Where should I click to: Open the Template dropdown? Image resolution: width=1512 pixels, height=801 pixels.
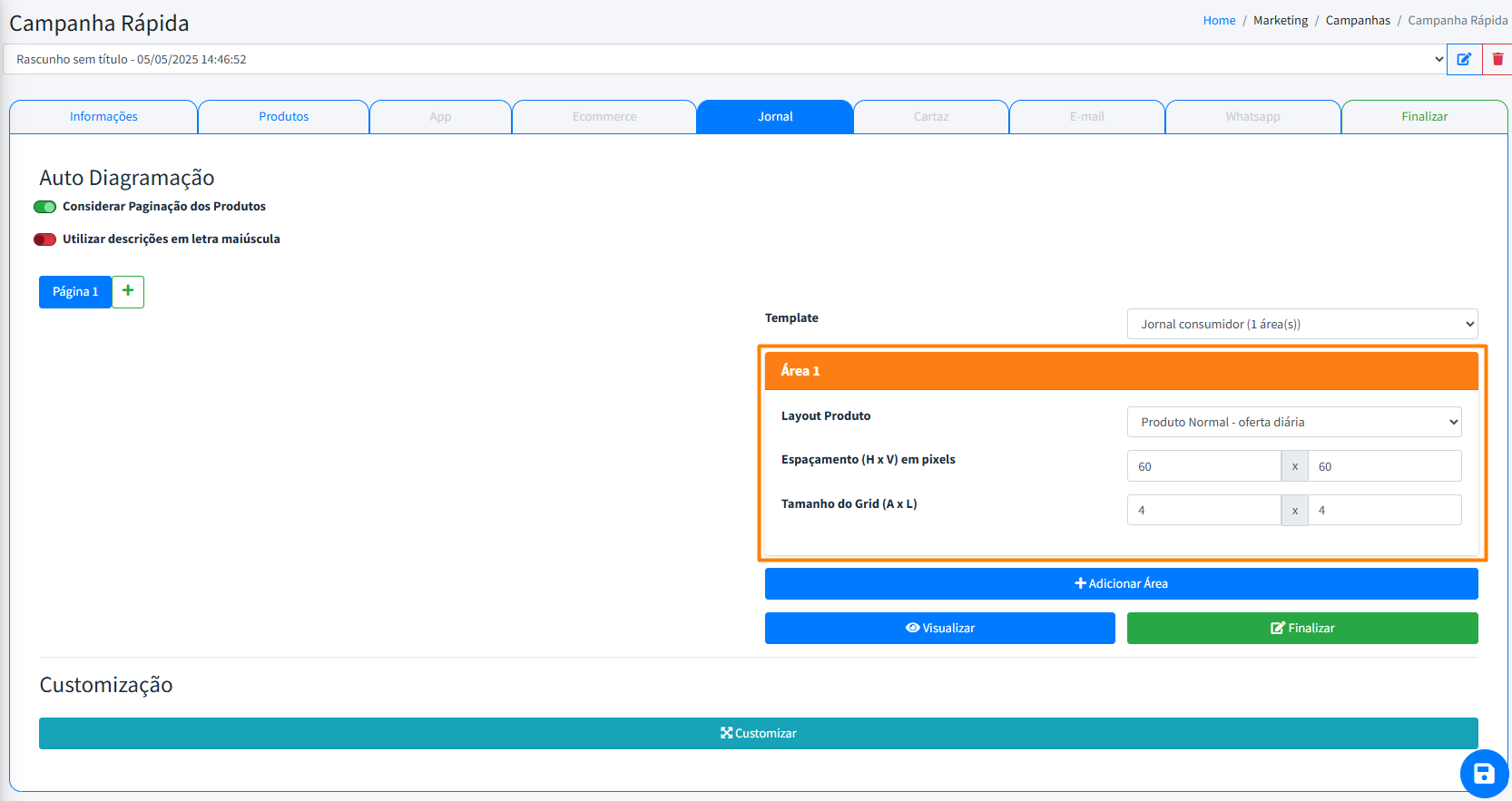pos(1301,324)
